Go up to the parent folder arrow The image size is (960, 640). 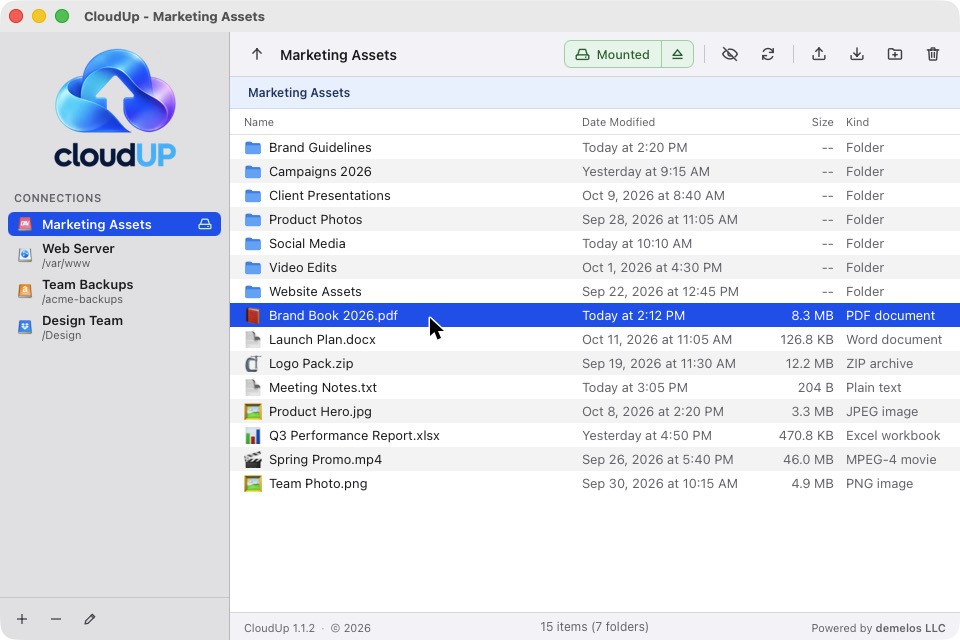tap(257, 55)
